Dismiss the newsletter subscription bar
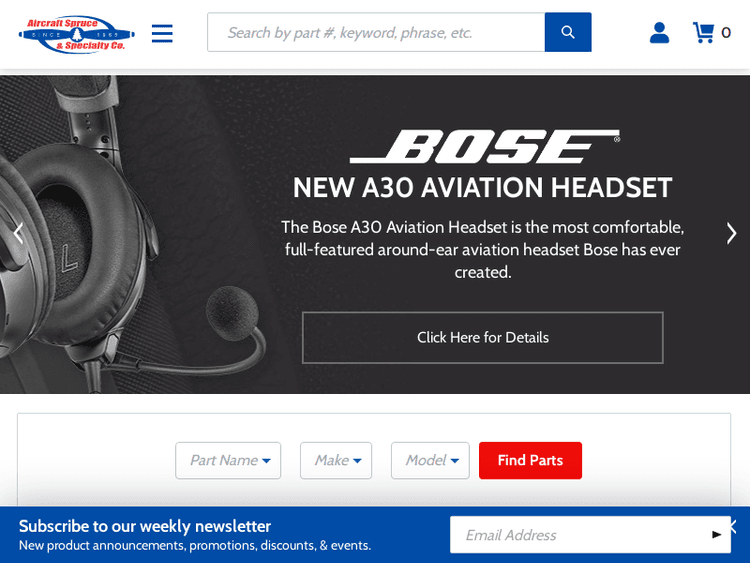750x563 pixels. (733, 526)
